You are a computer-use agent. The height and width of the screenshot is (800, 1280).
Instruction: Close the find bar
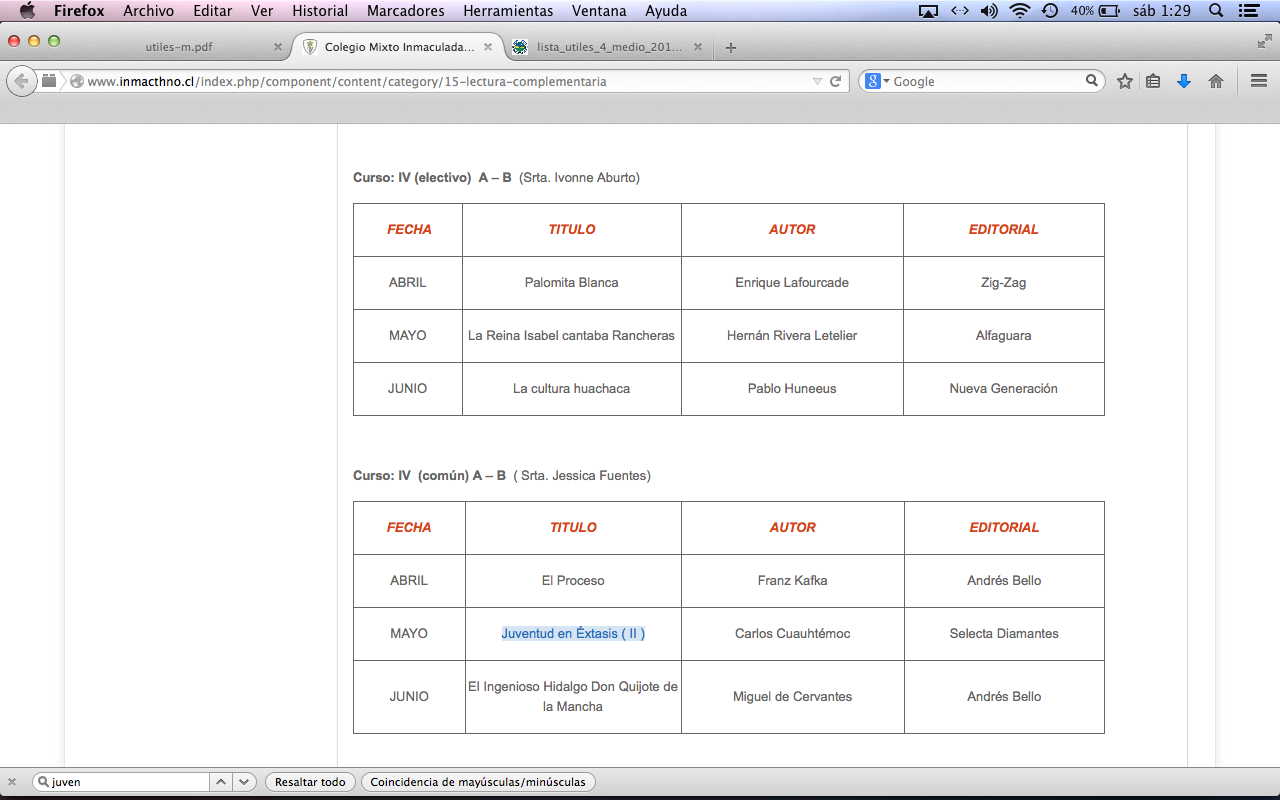pyautogui.click(x=12, y=782)
